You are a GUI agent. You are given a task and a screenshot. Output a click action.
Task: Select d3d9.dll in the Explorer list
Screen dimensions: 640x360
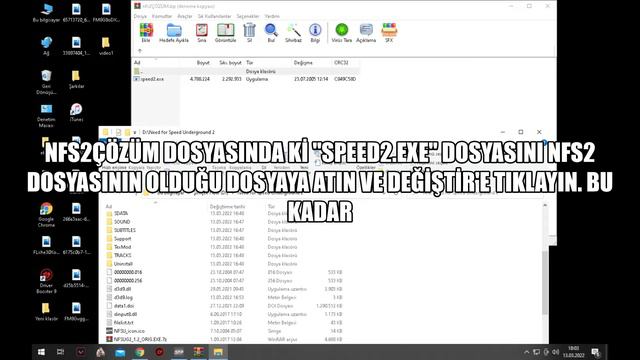(122, 289)
